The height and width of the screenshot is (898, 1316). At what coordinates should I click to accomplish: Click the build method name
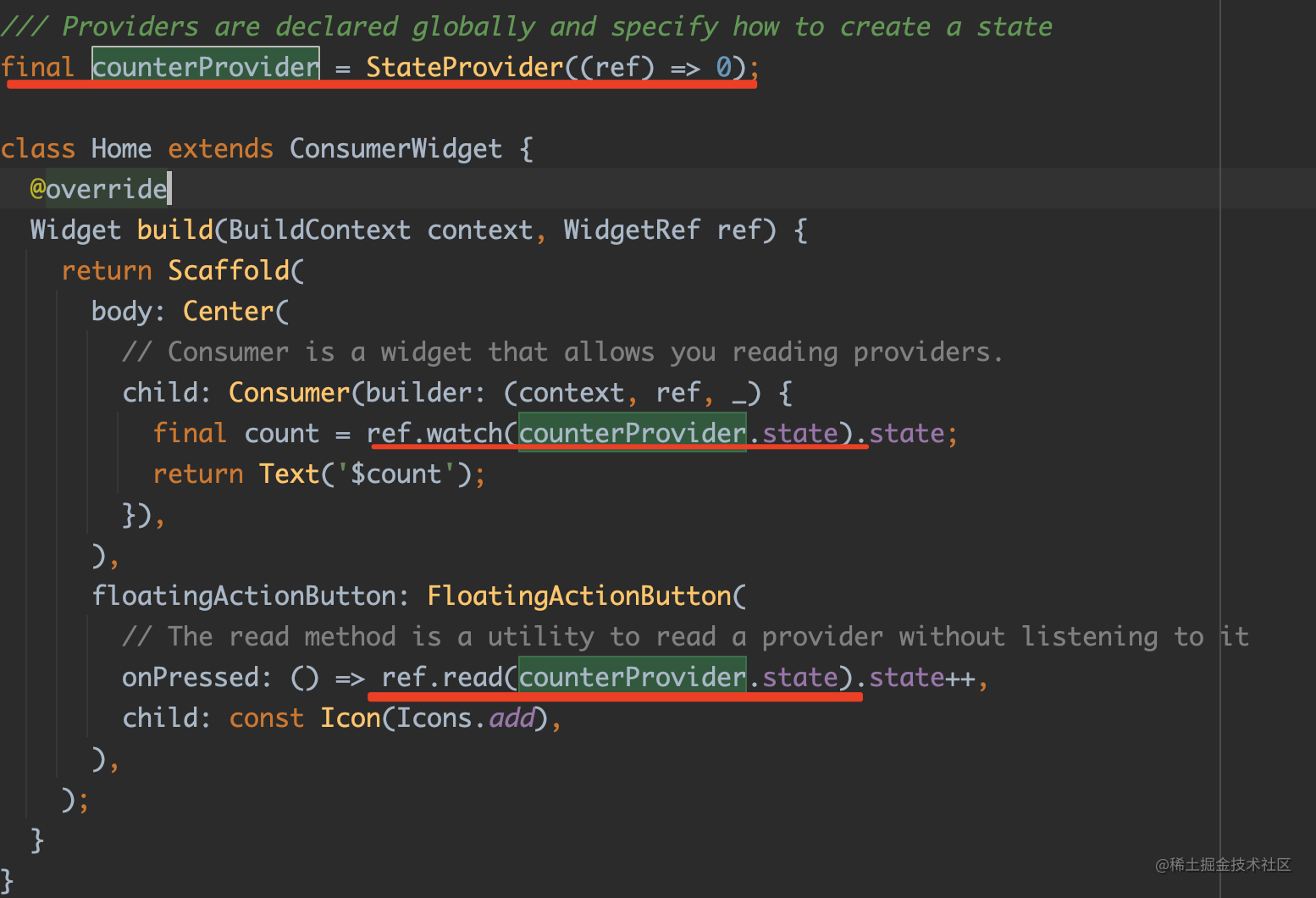pos(175,230)
